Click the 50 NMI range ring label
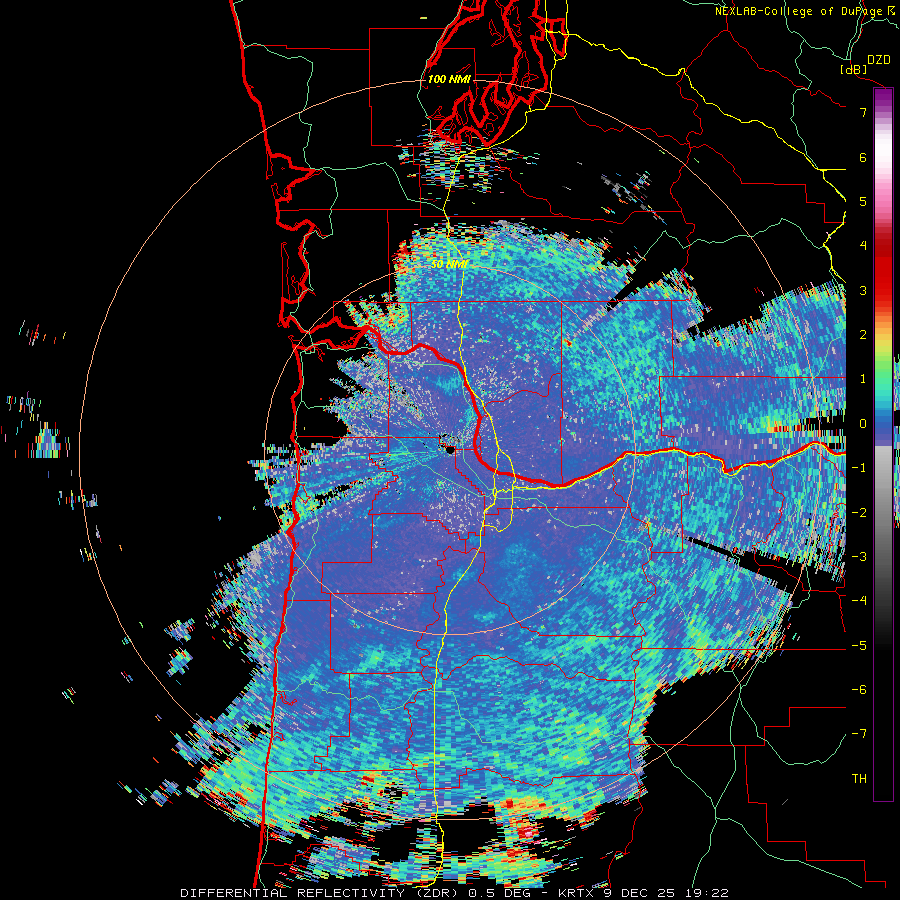 449,264
